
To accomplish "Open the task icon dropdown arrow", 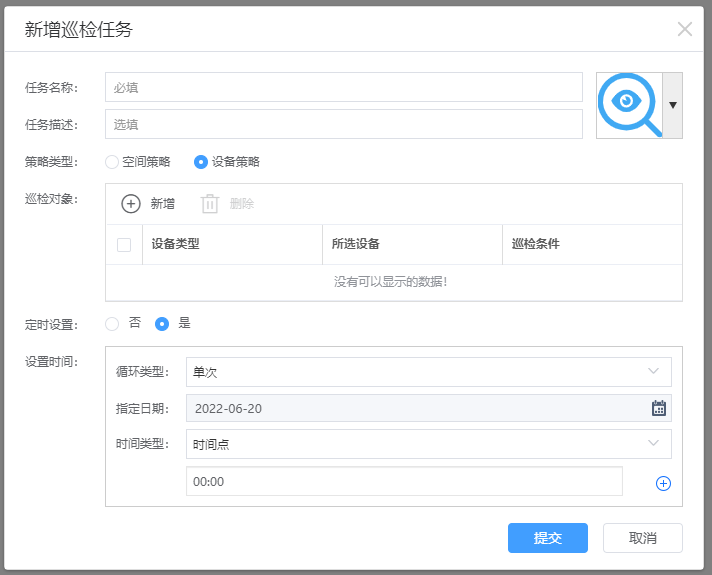I will pos(672,105).
